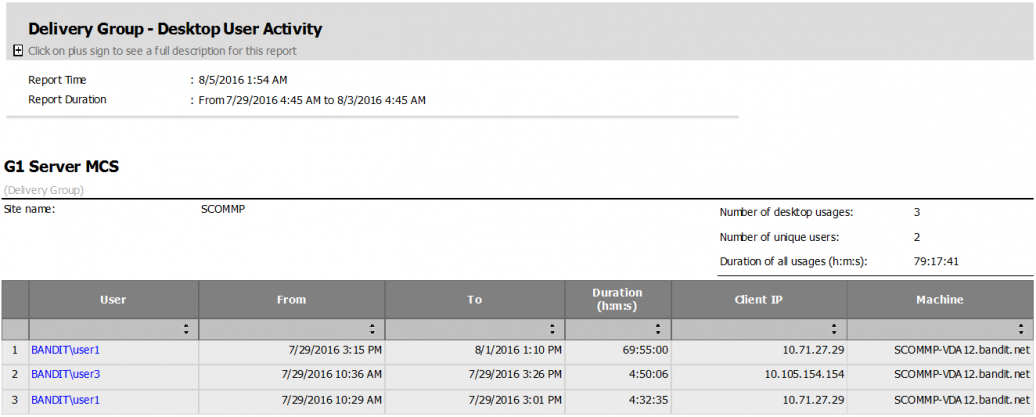Sort by the Duration column arrows
The height and width of the screenshot is (417, 1036).
coord(658,329)
